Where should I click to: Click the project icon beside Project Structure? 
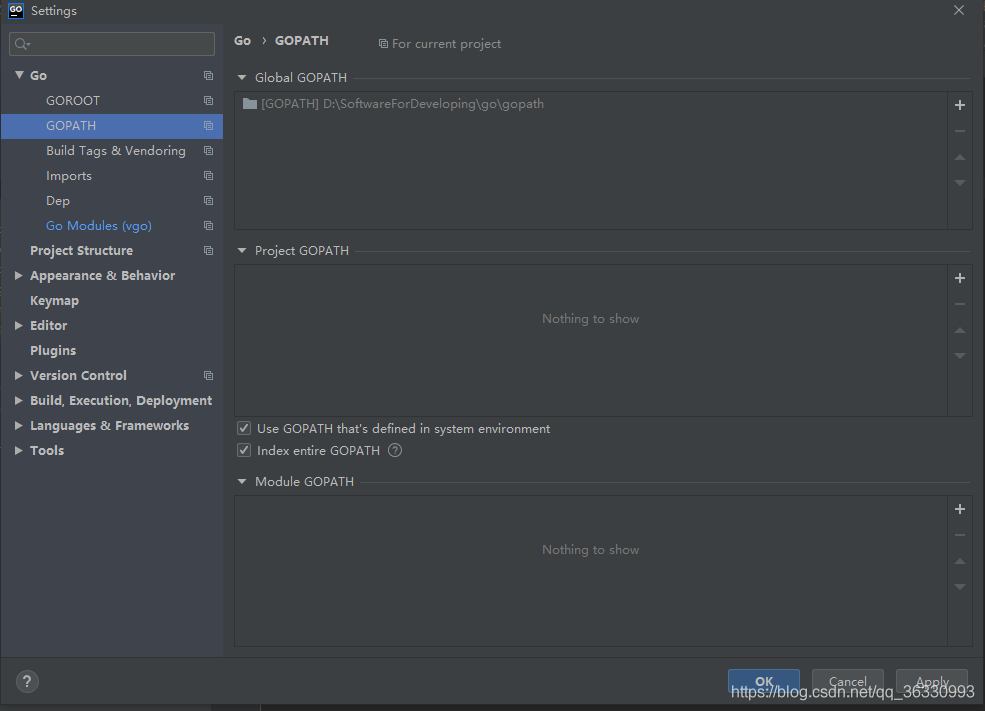[208, 251]
